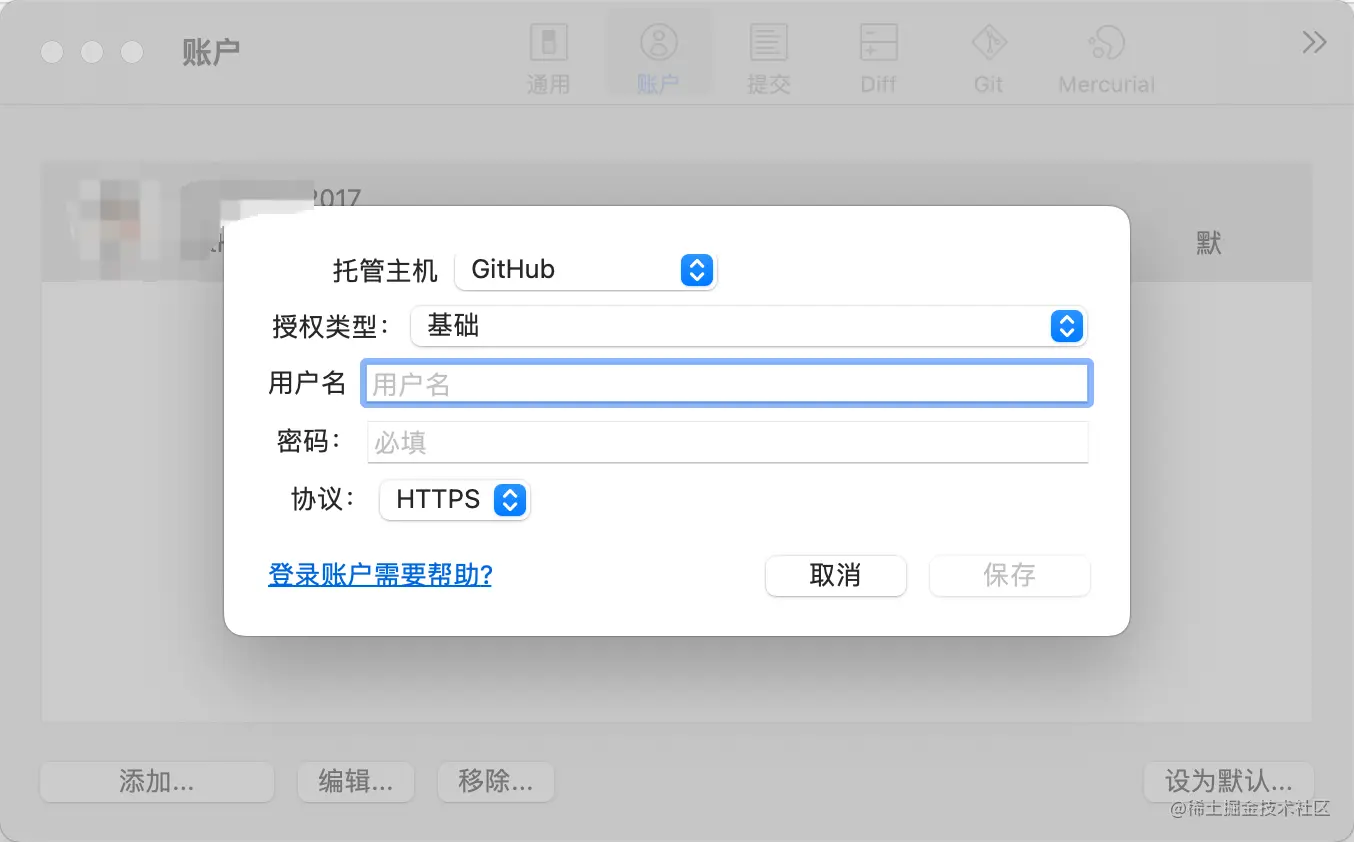Click the 编辑... account button
This screenshot has height=842, width=1354.
(356, 781)
